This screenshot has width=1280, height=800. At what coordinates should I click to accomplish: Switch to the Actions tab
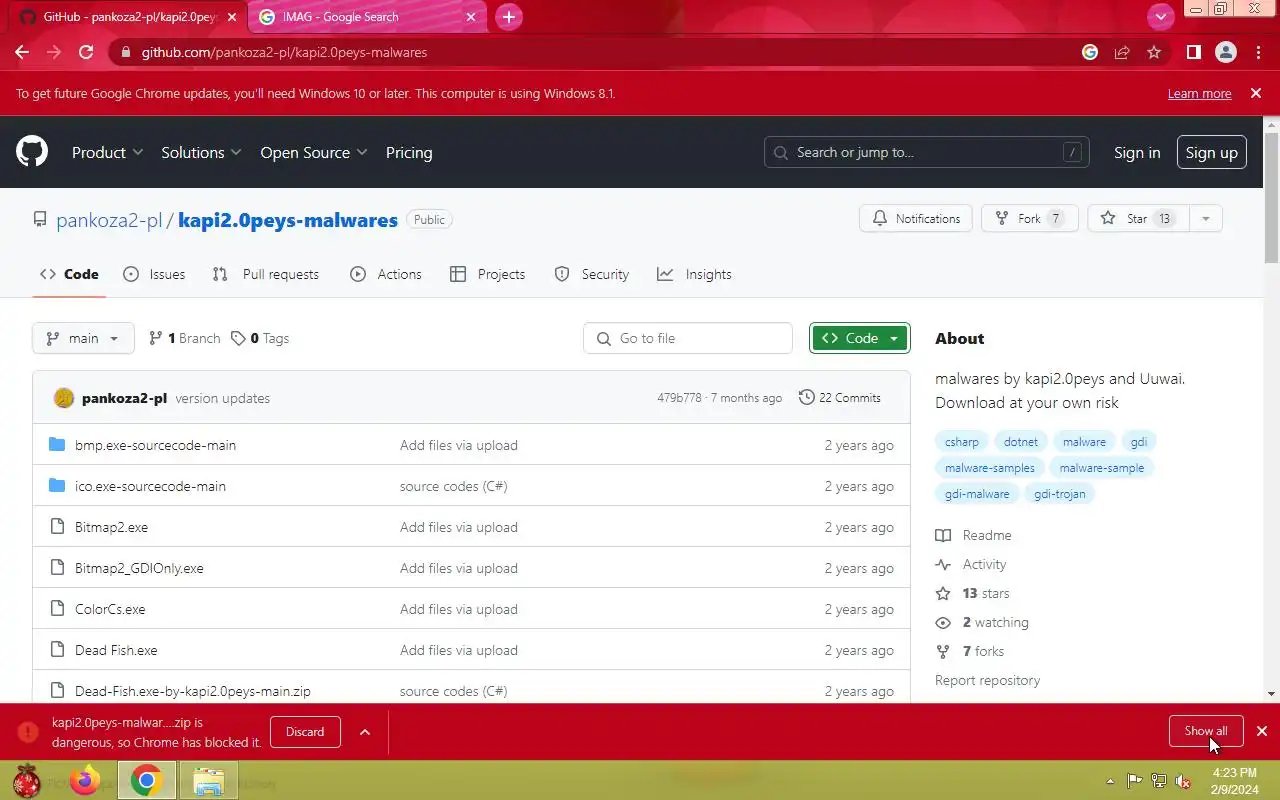click(x=386, y=274)
